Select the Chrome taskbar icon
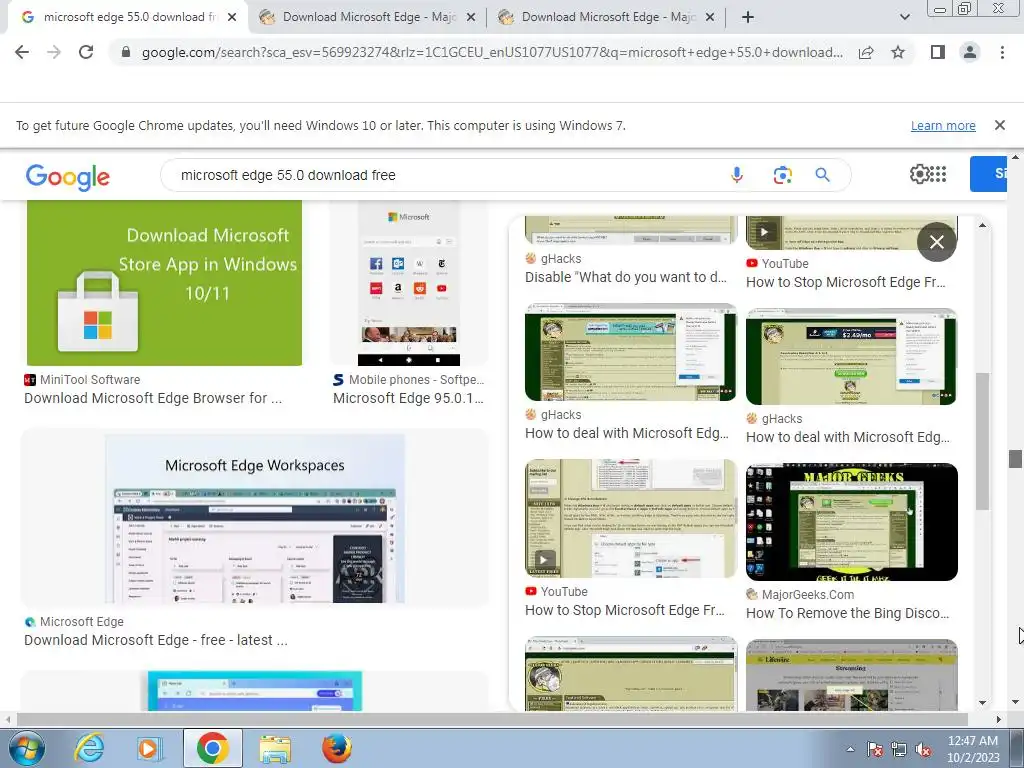This screenshot has width=1024, height=768. pyautogui.click(x=212, y=748)
